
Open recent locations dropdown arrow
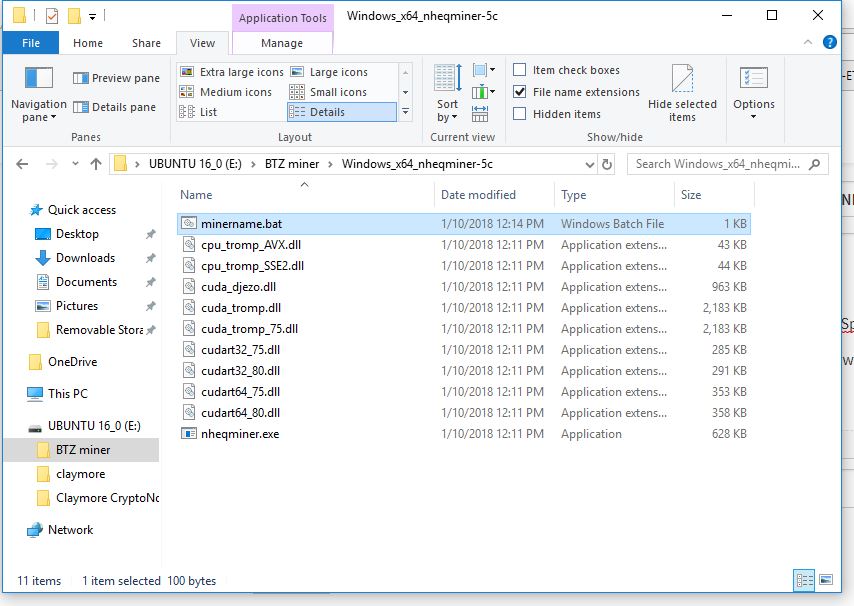click(75, 164)
